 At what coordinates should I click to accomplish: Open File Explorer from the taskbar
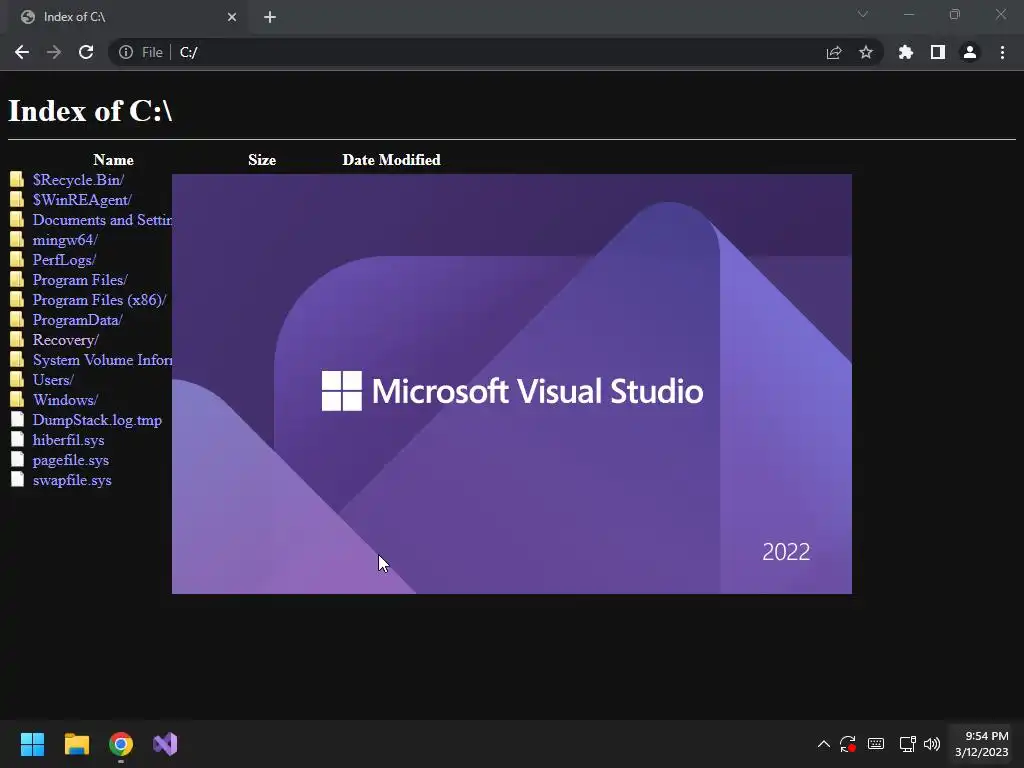coord(76,744)
